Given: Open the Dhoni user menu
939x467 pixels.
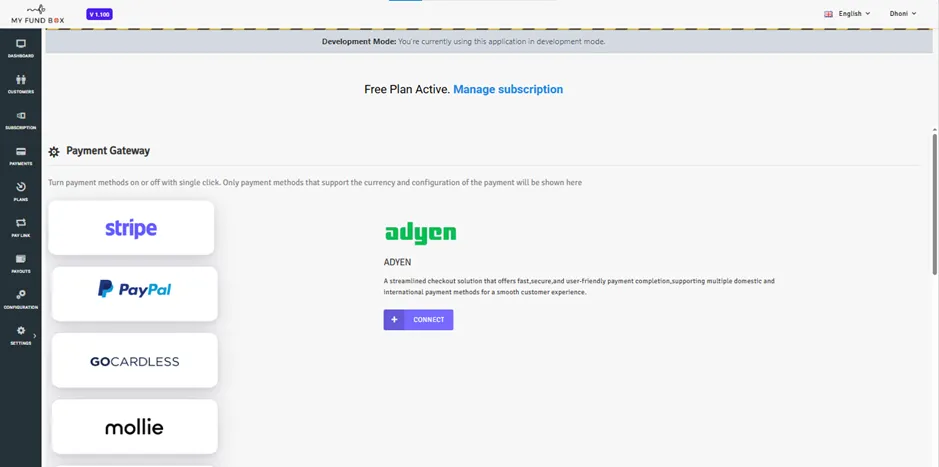Looking at the screenshot, I should 903,14.
